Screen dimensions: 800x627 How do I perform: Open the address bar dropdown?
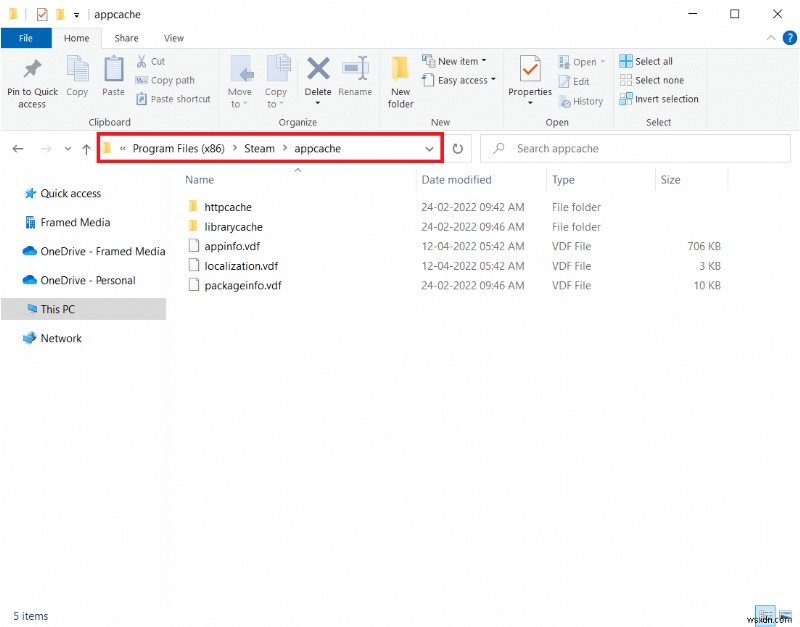(429, 148)
